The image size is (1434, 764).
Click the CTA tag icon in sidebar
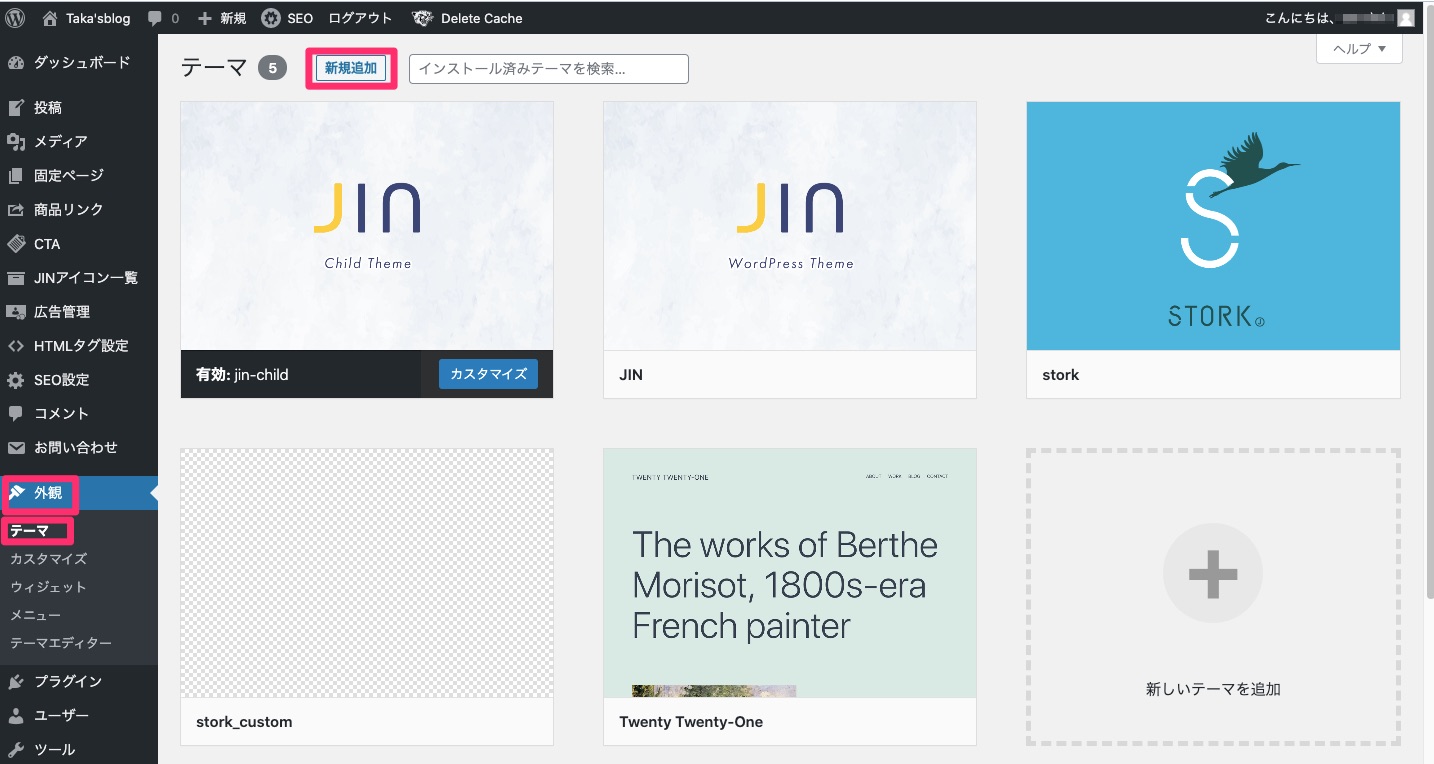15,243
